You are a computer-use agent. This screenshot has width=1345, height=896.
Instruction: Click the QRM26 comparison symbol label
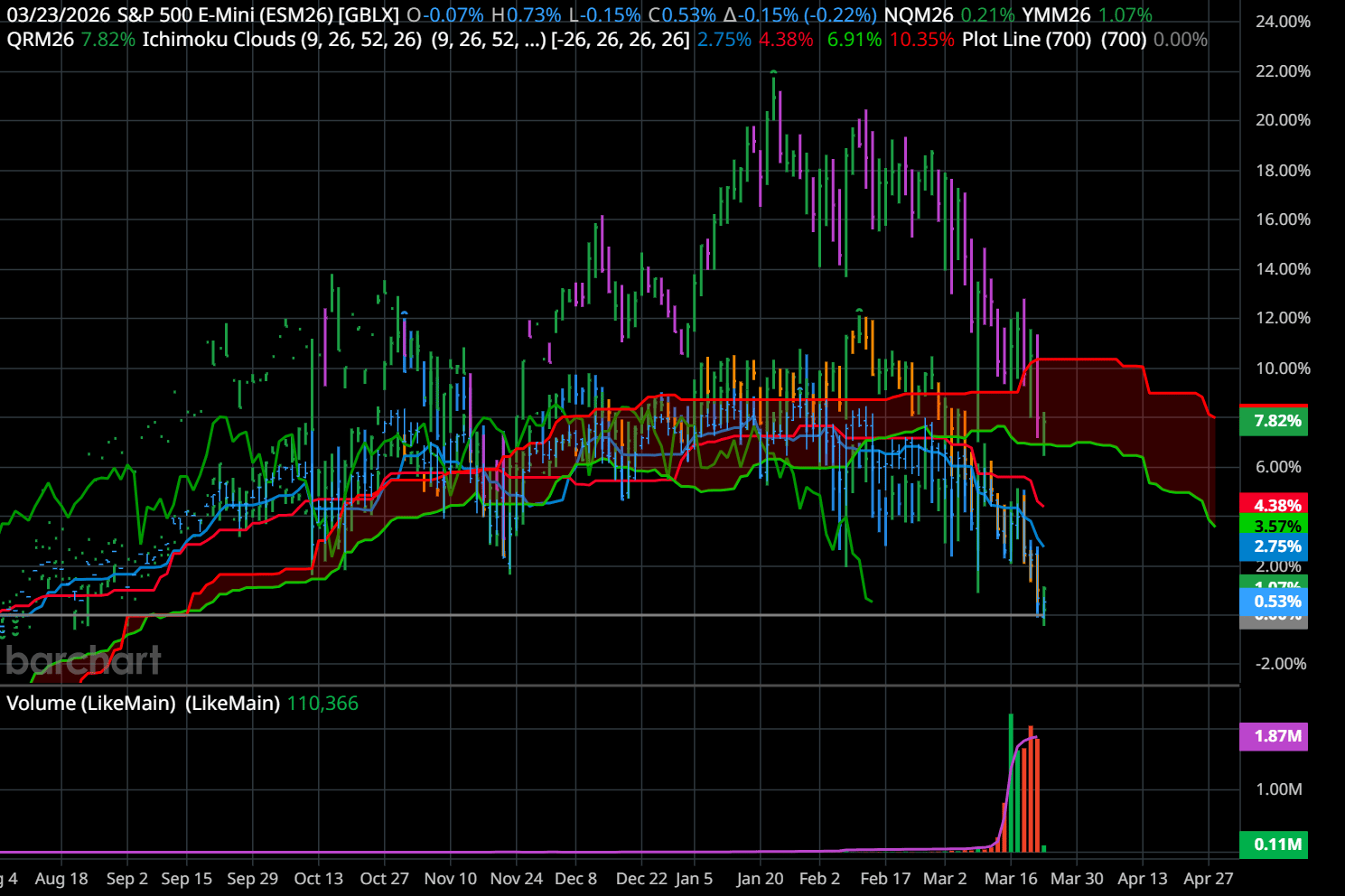pos(40,40)
